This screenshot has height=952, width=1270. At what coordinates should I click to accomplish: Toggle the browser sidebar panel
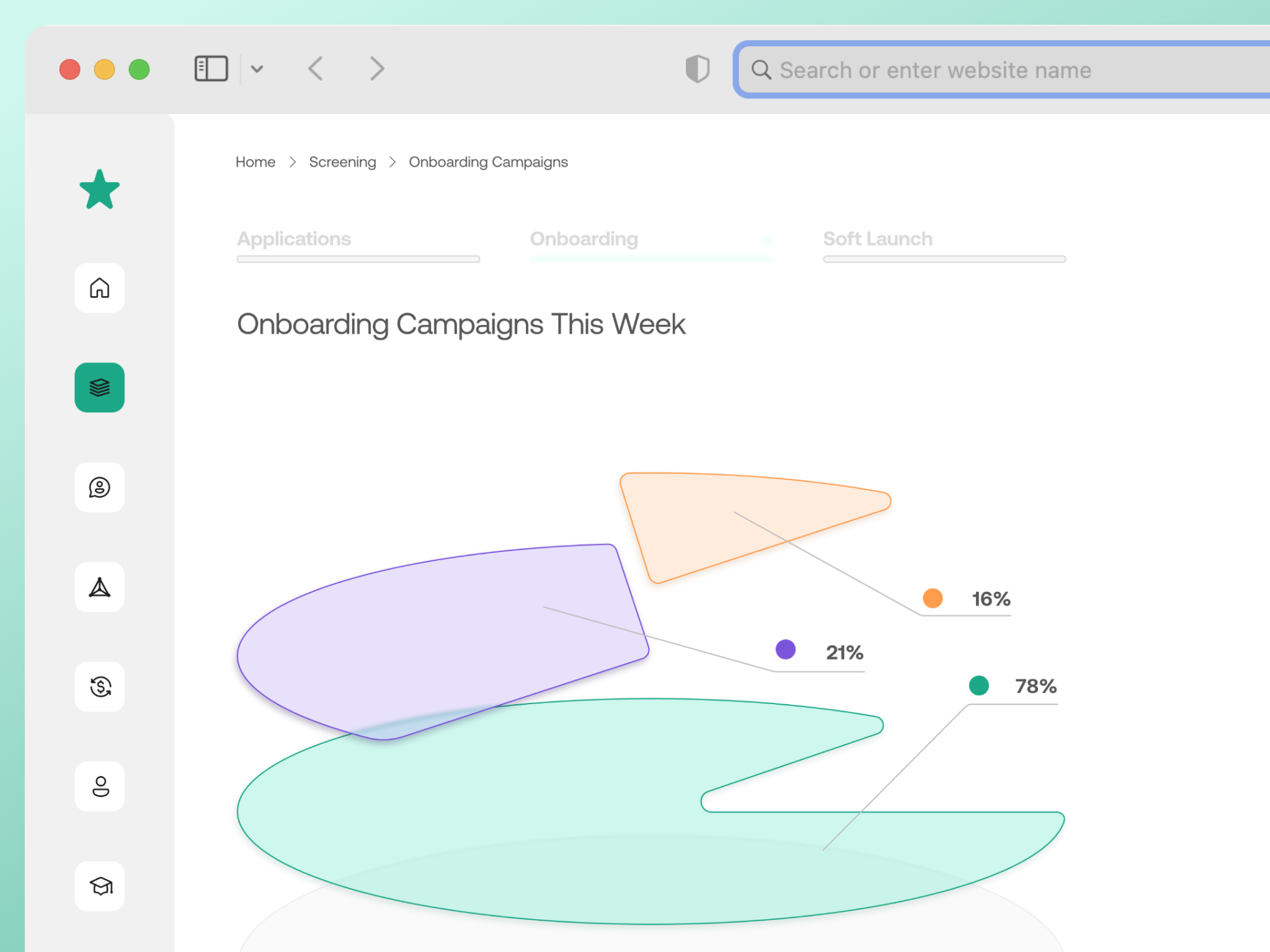[x=210, y=68]
